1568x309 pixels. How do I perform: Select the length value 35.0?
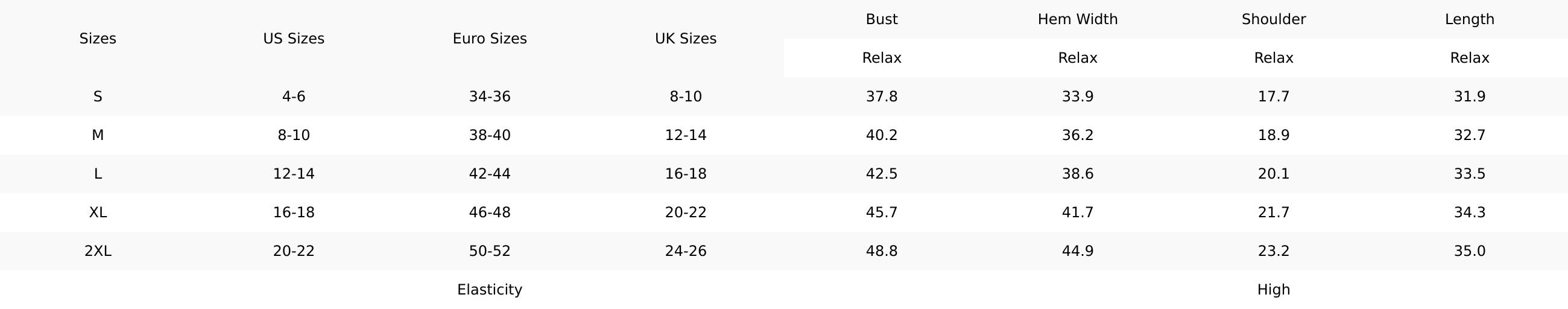pyautogui.click(x=1469, y=251)
